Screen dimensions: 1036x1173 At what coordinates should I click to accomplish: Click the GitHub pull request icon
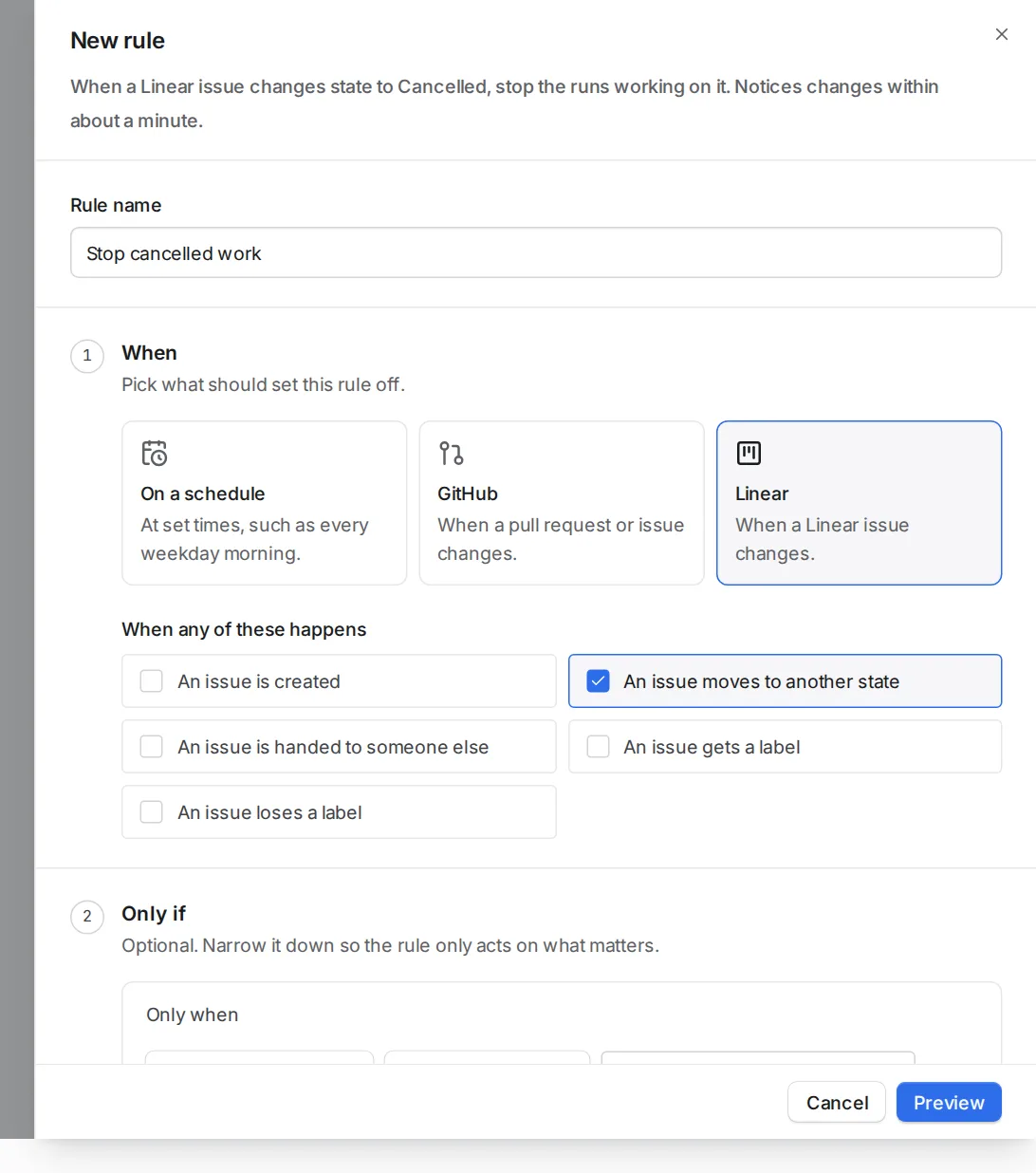[451, 453]
